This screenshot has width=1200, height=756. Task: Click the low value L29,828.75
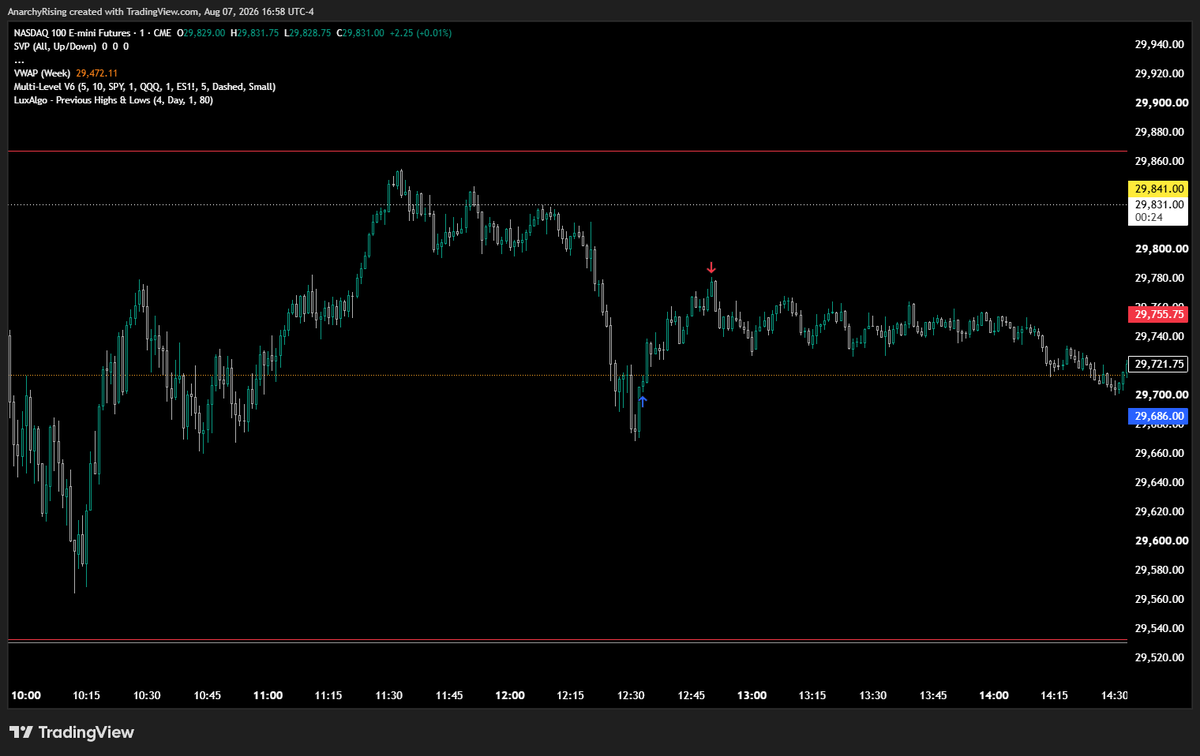point(308,33)
